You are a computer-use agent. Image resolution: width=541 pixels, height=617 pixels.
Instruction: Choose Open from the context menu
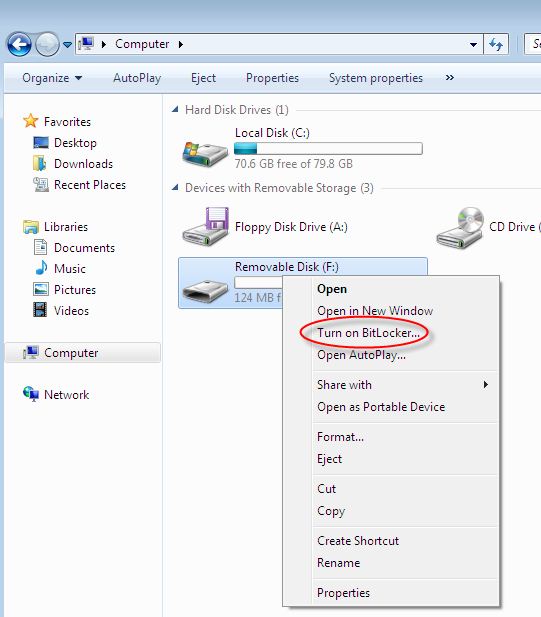click(x=391, y=289)
